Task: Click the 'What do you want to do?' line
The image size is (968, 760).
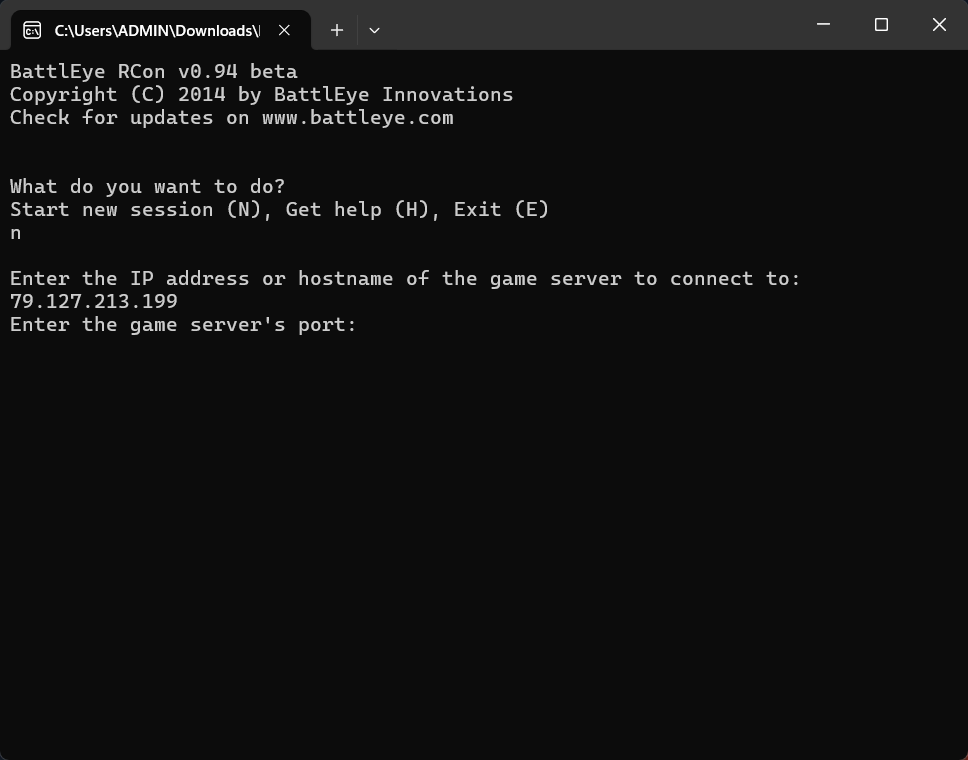Action: click(x=148, y=186)
